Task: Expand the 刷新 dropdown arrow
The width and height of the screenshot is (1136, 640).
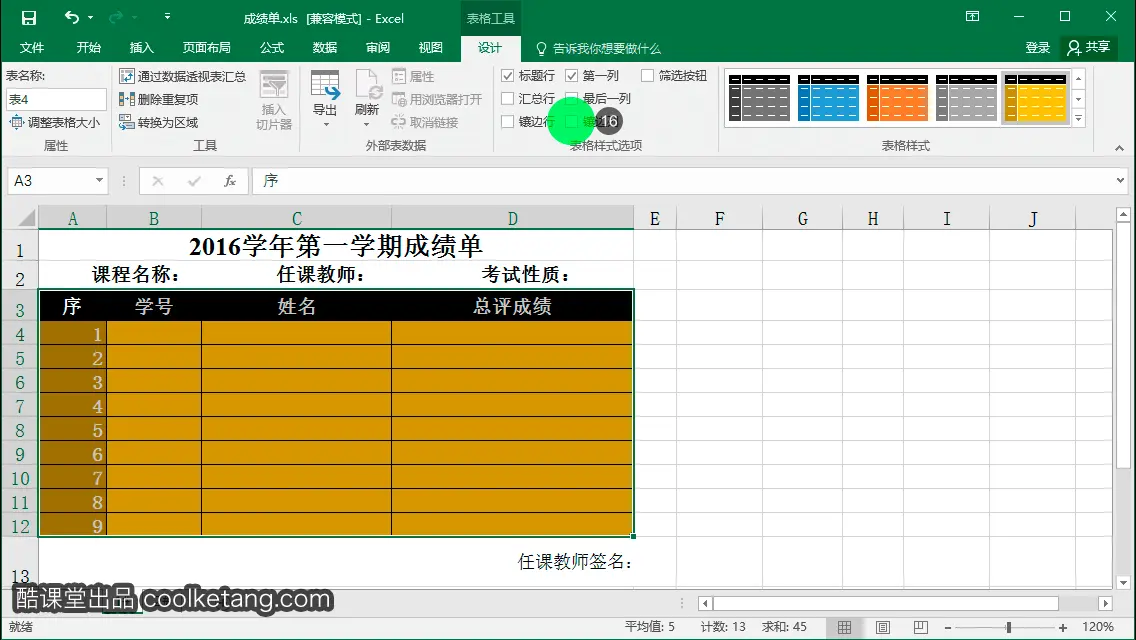Action: tap(367, 125)
